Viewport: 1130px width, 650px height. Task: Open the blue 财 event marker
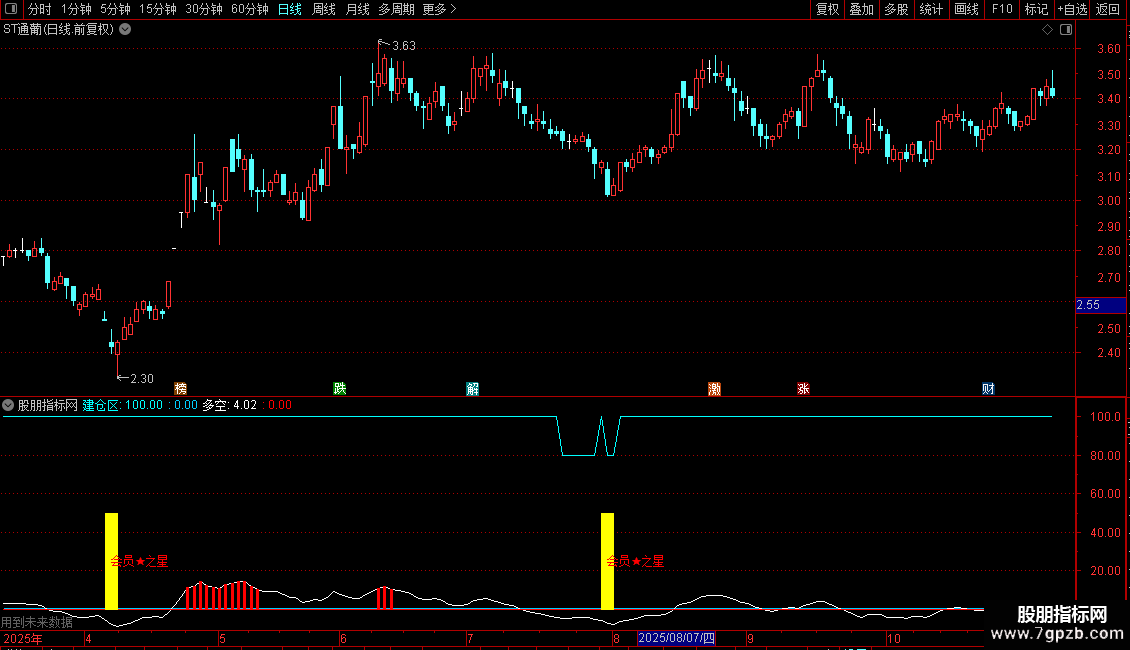pyautogui.click(x=988, y=388)
